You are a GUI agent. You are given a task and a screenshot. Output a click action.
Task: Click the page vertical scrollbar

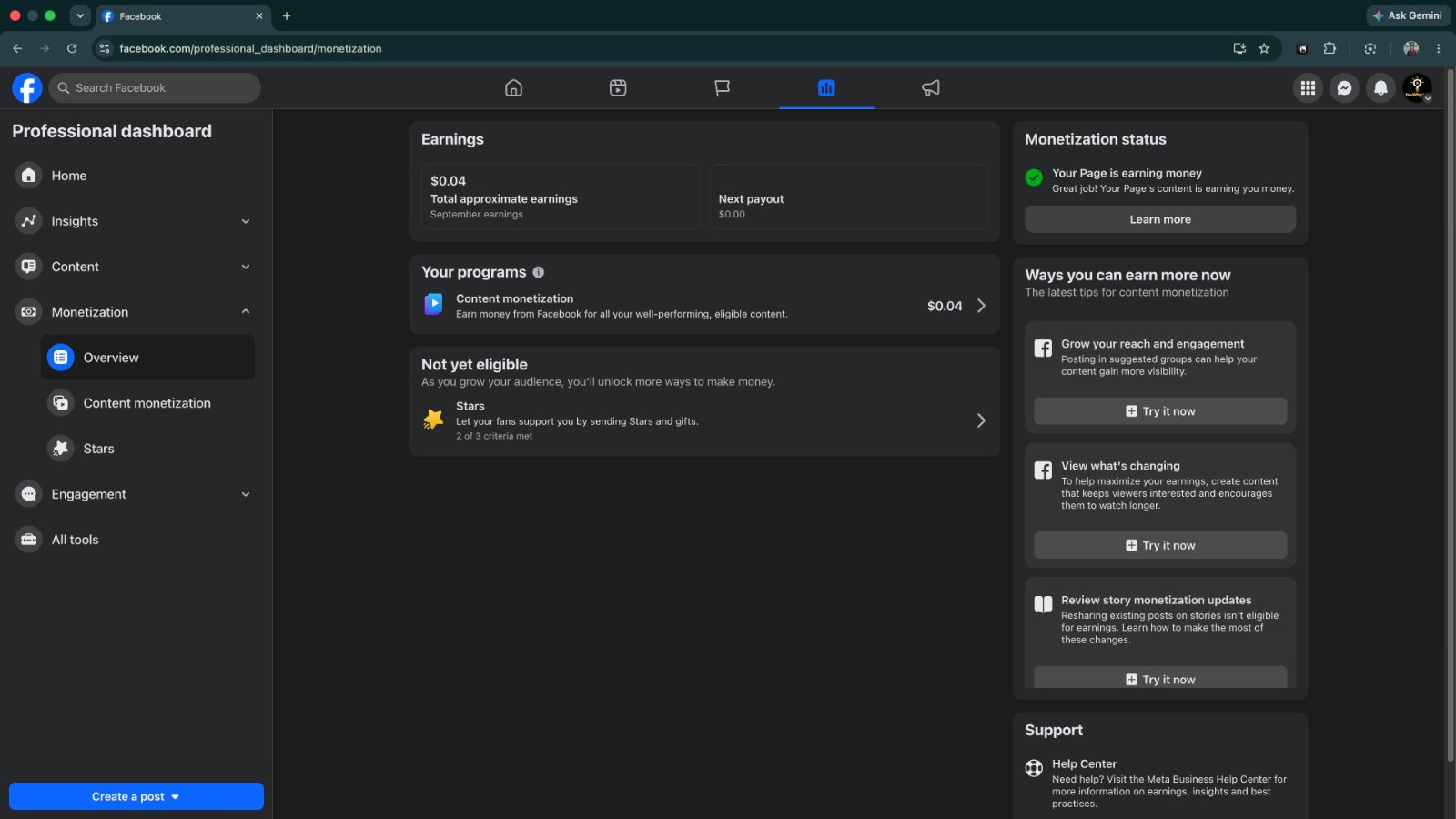(x=1451, y=414)
